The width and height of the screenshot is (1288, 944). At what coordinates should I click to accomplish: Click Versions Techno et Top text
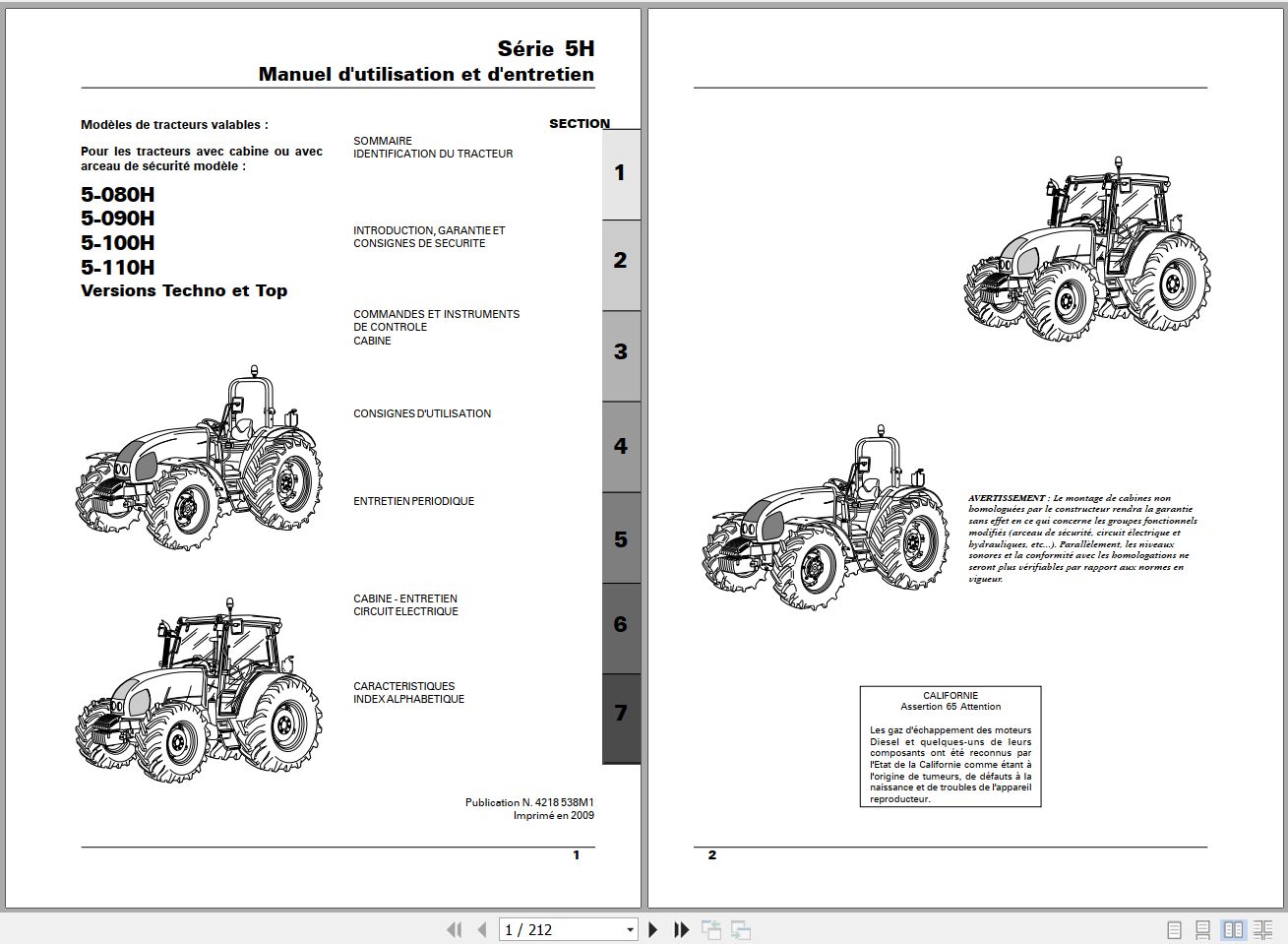(184, 291)
